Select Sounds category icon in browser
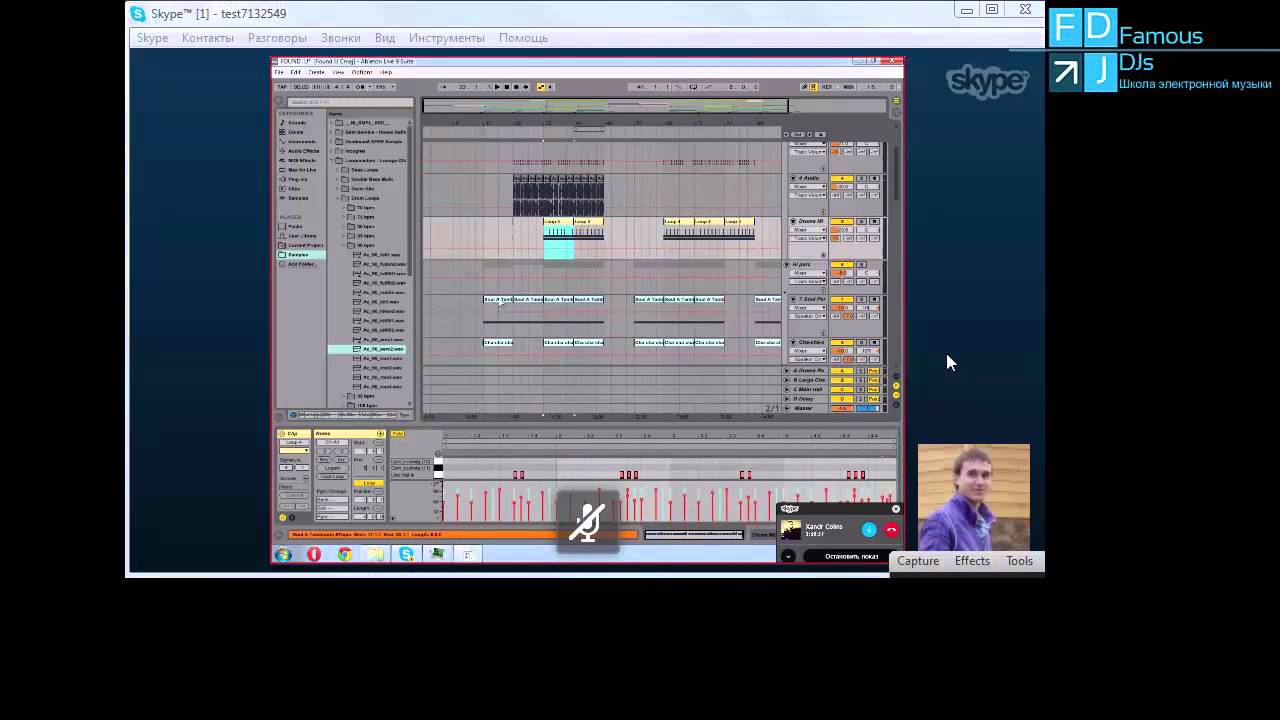Image resolution: width=1280 pixels, height=720 pixels. [282, 122]
